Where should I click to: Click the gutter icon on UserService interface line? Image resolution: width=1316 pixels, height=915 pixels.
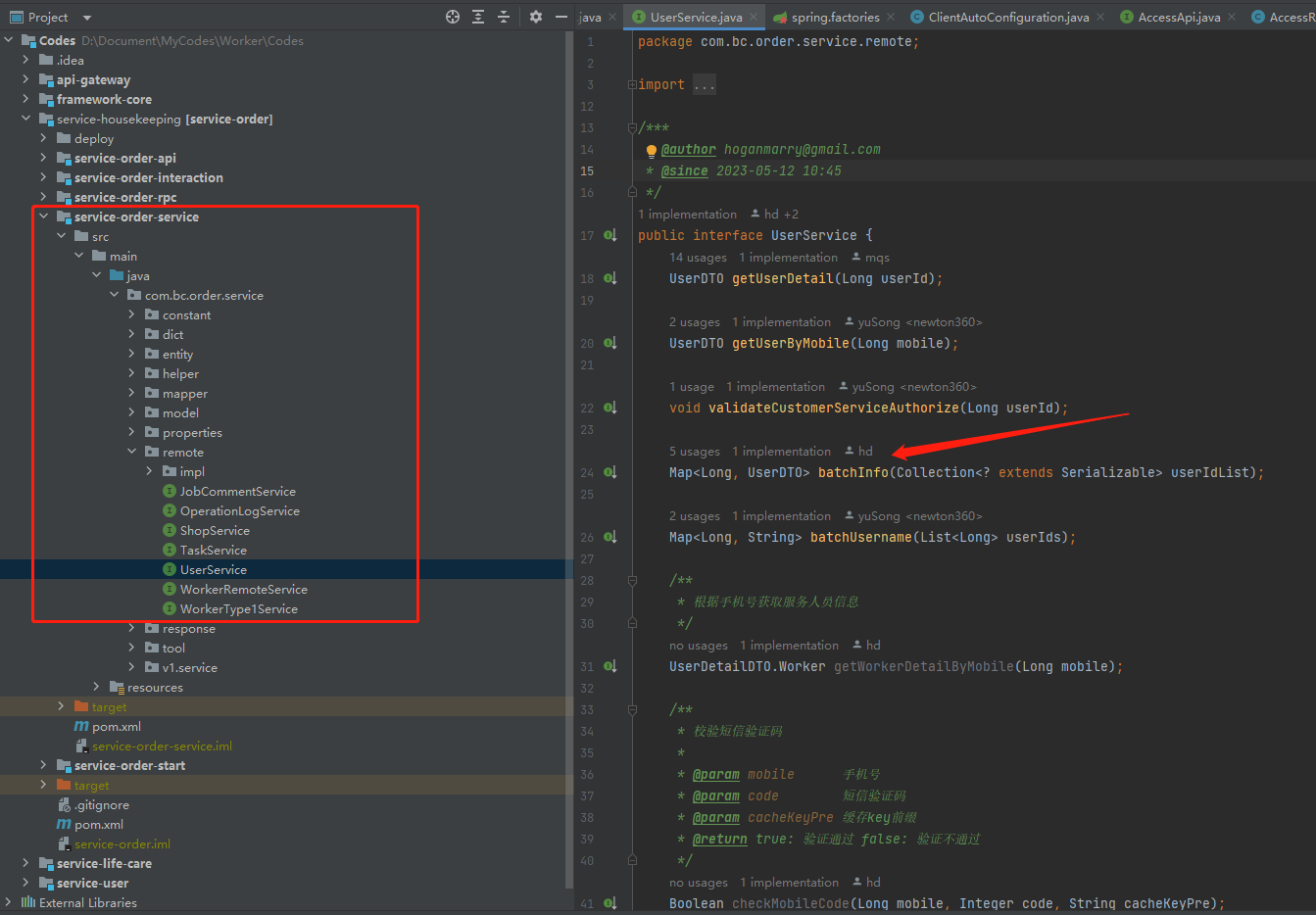point(609,235)
